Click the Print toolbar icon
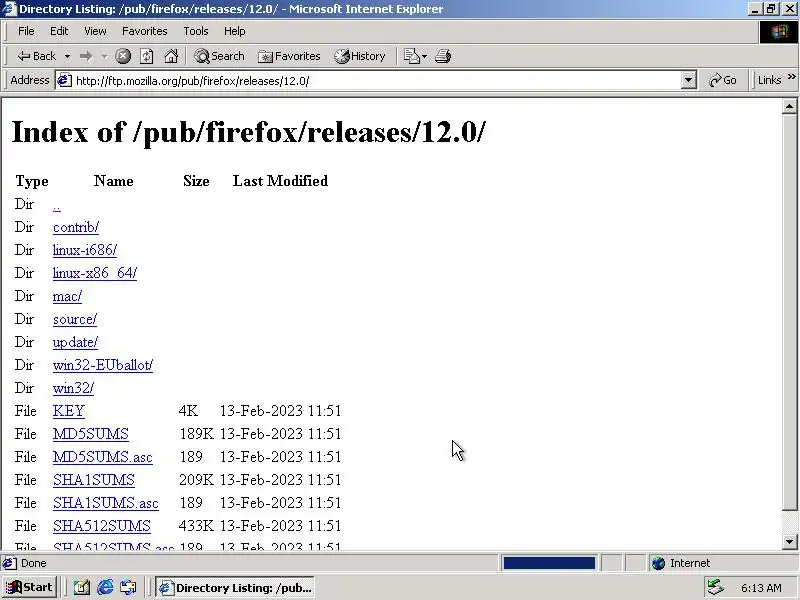Screen dimensions: 800x600 tap(443, 56)
